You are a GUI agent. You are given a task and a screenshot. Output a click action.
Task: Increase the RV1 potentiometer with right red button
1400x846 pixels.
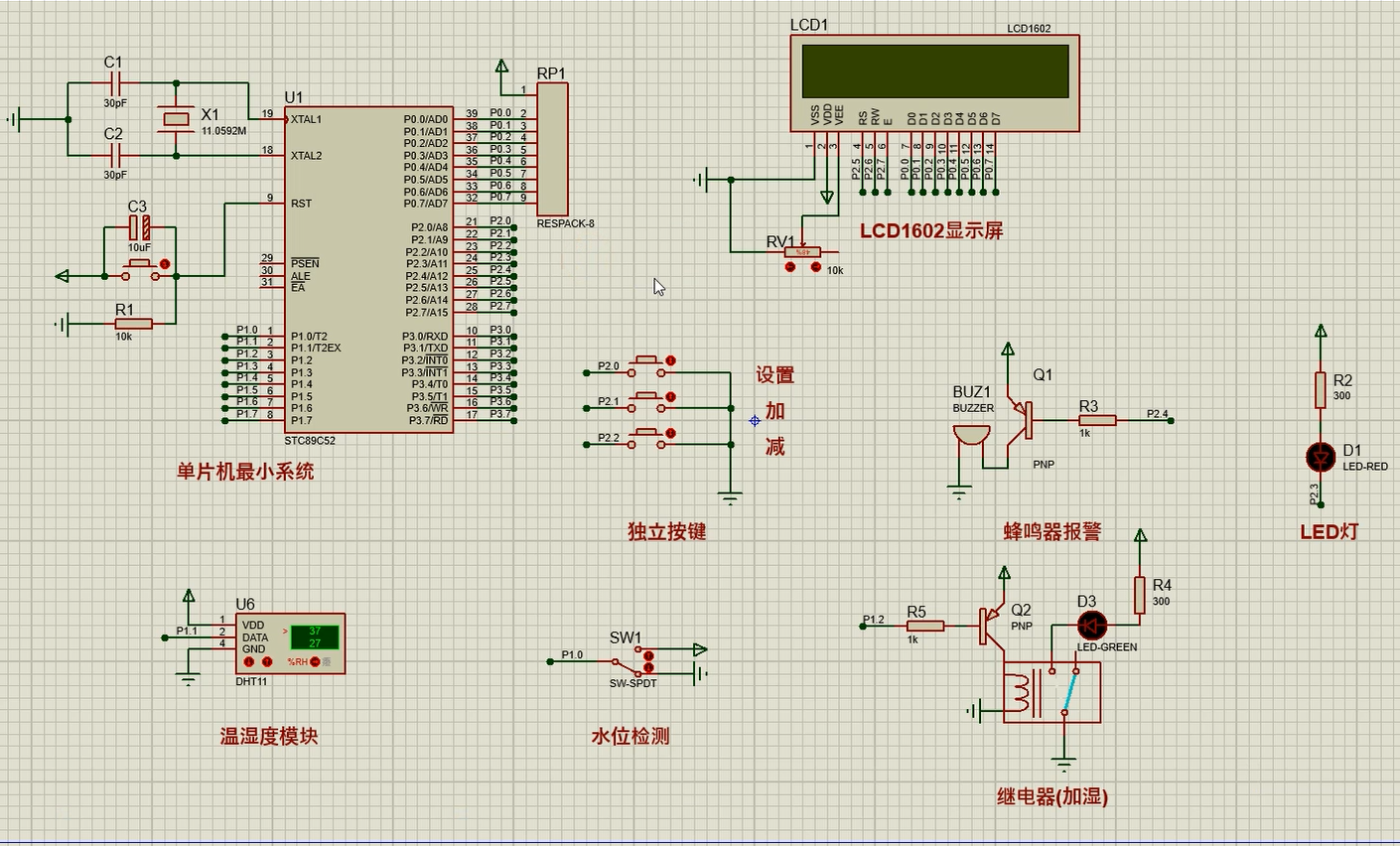pos(816,267)
